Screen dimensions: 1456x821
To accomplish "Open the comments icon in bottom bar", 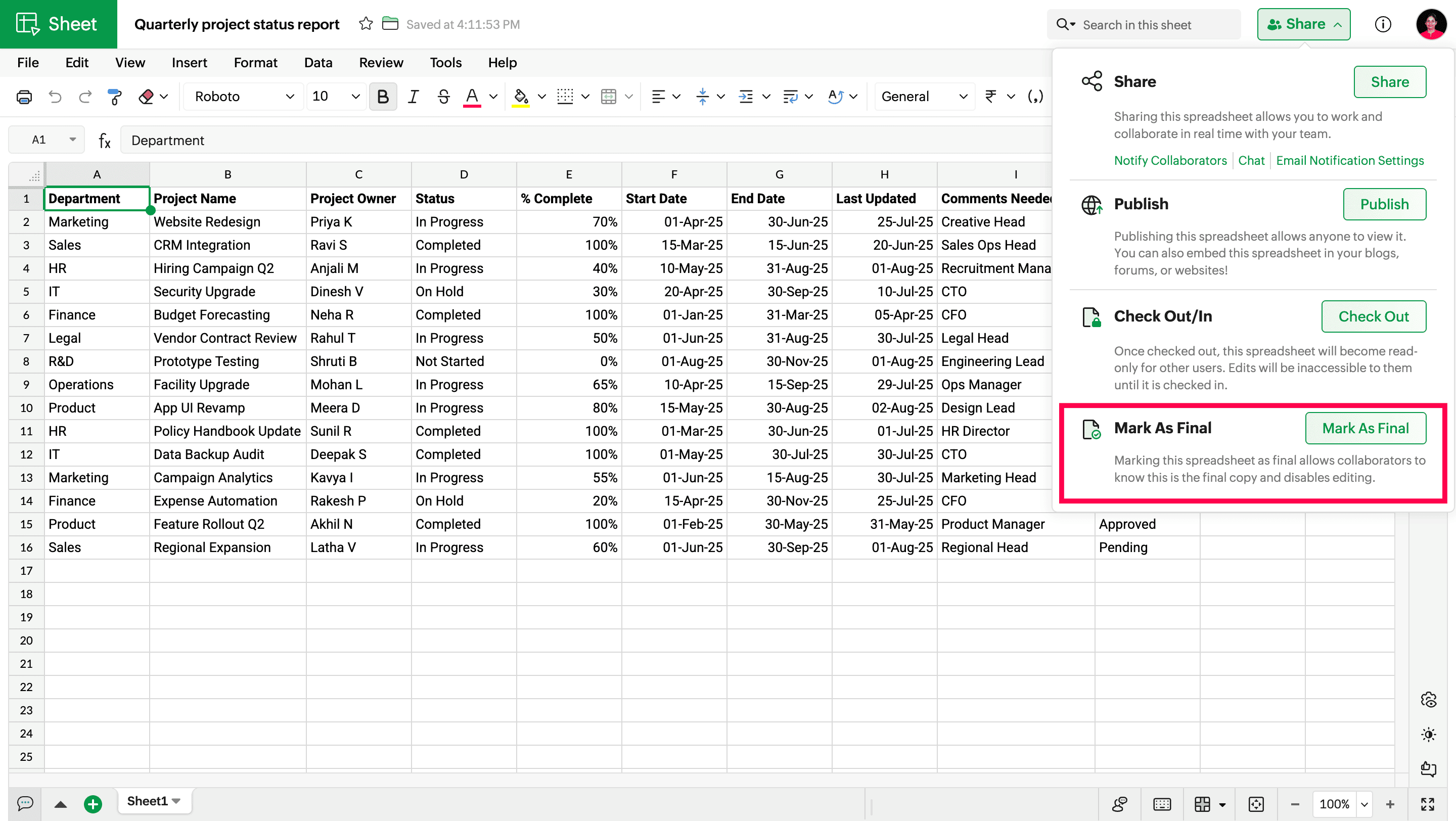I will coord(25,803).
